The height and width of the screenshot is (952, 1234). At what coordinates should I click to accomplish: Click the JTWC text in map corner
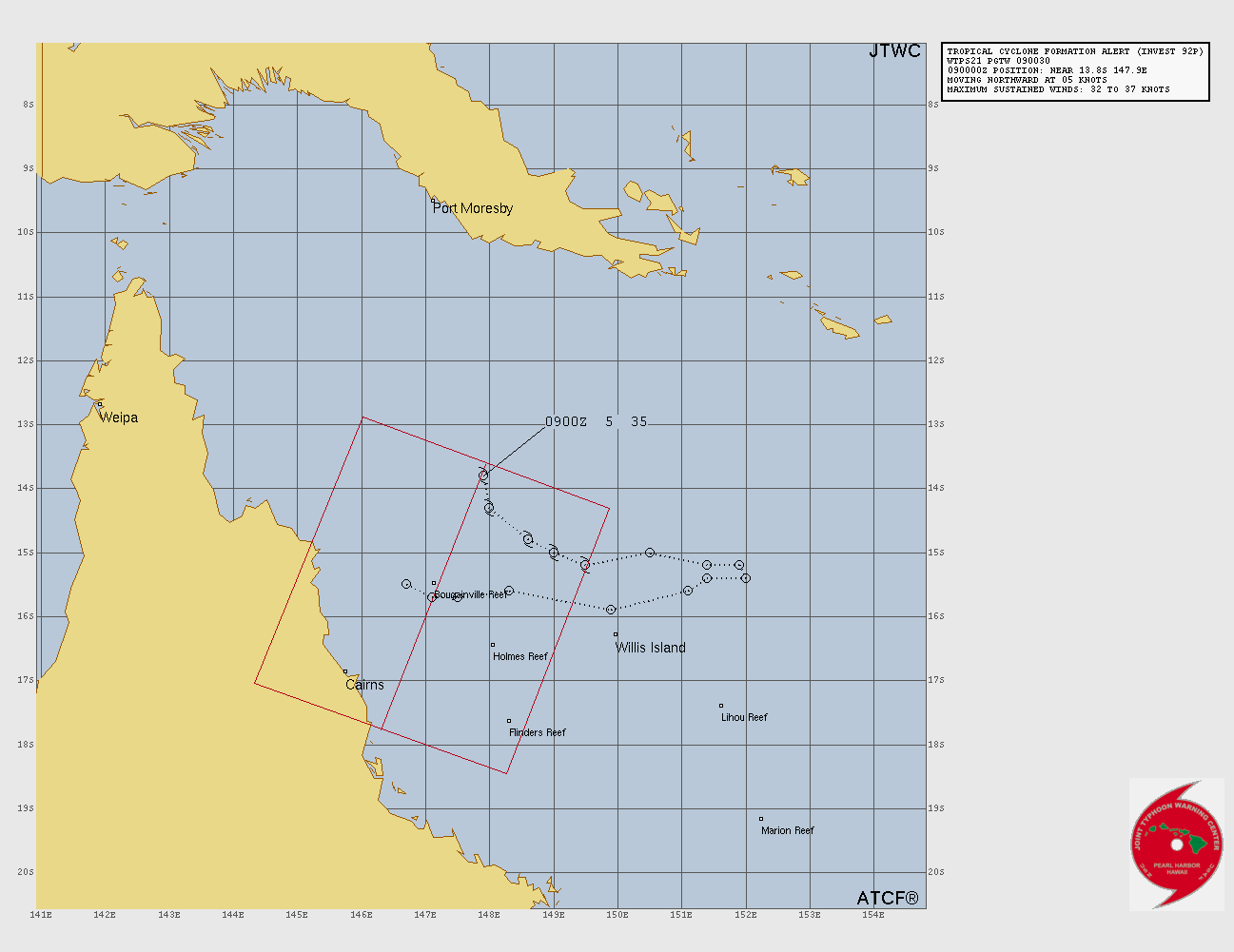[x=894, y=51]
